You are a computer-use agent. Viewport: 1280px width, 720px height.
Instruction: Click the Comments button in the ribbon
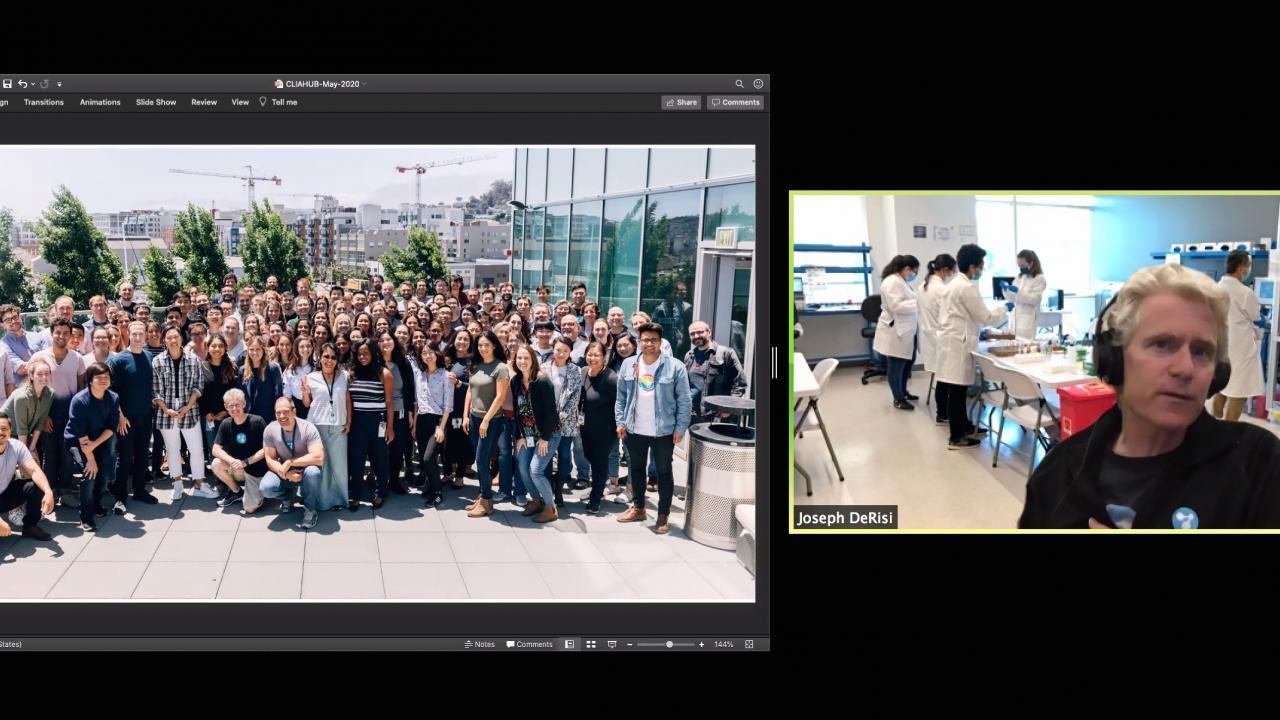735,102
